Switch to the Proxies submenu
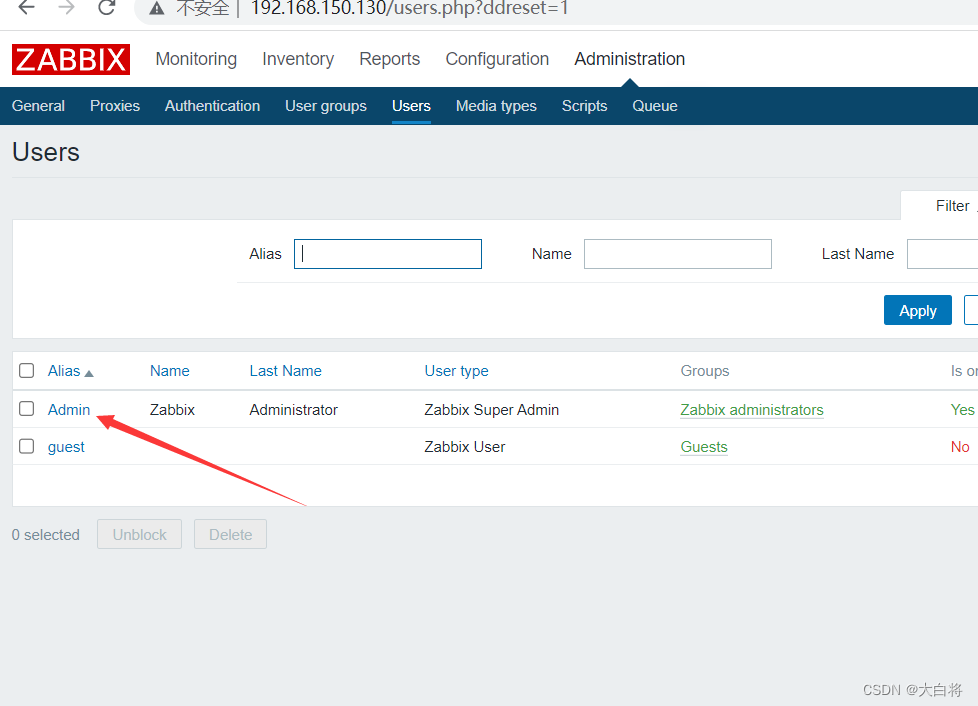Screen dimensions: 978x706 pos(115,106)
